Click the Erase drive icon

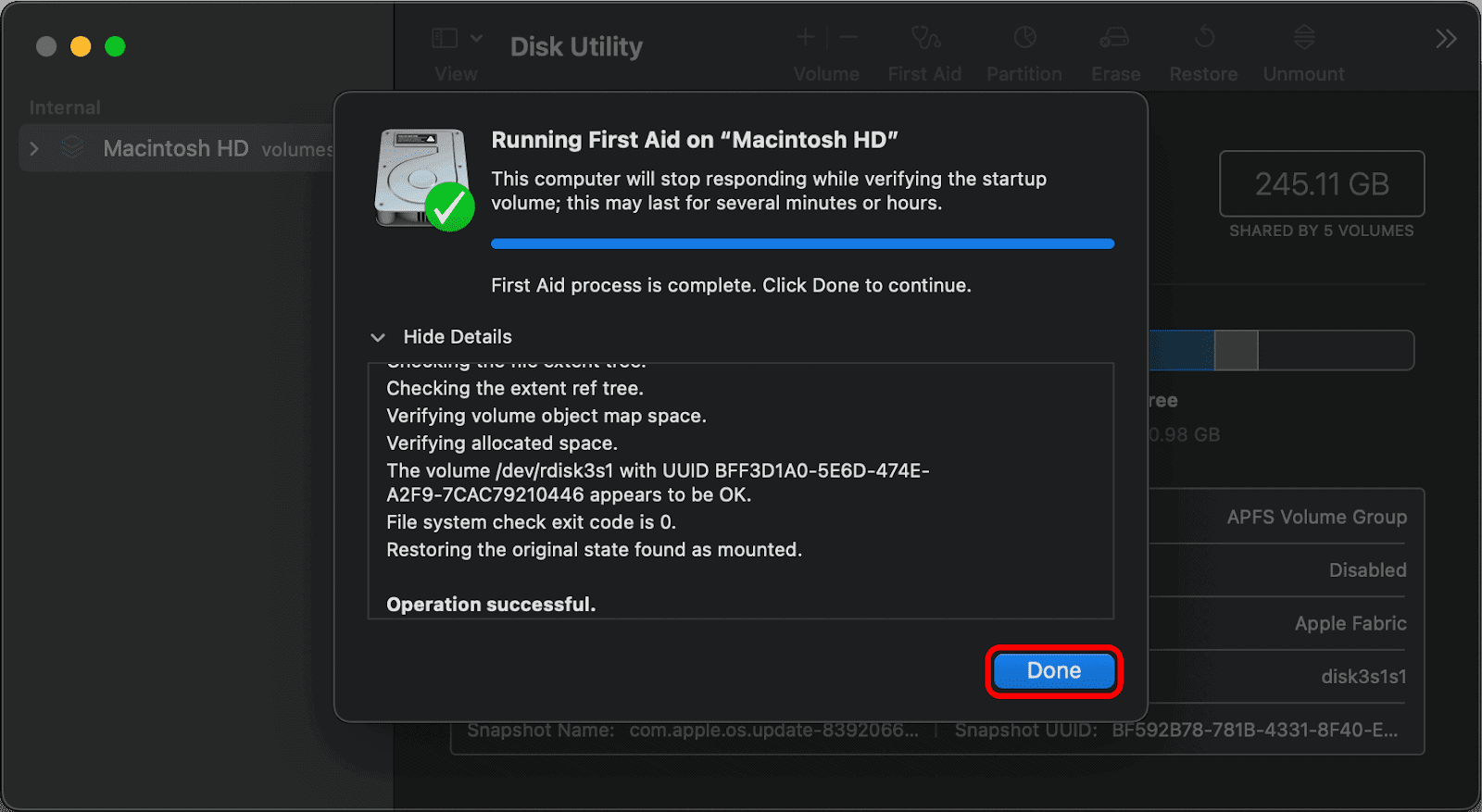point(1114,38)
